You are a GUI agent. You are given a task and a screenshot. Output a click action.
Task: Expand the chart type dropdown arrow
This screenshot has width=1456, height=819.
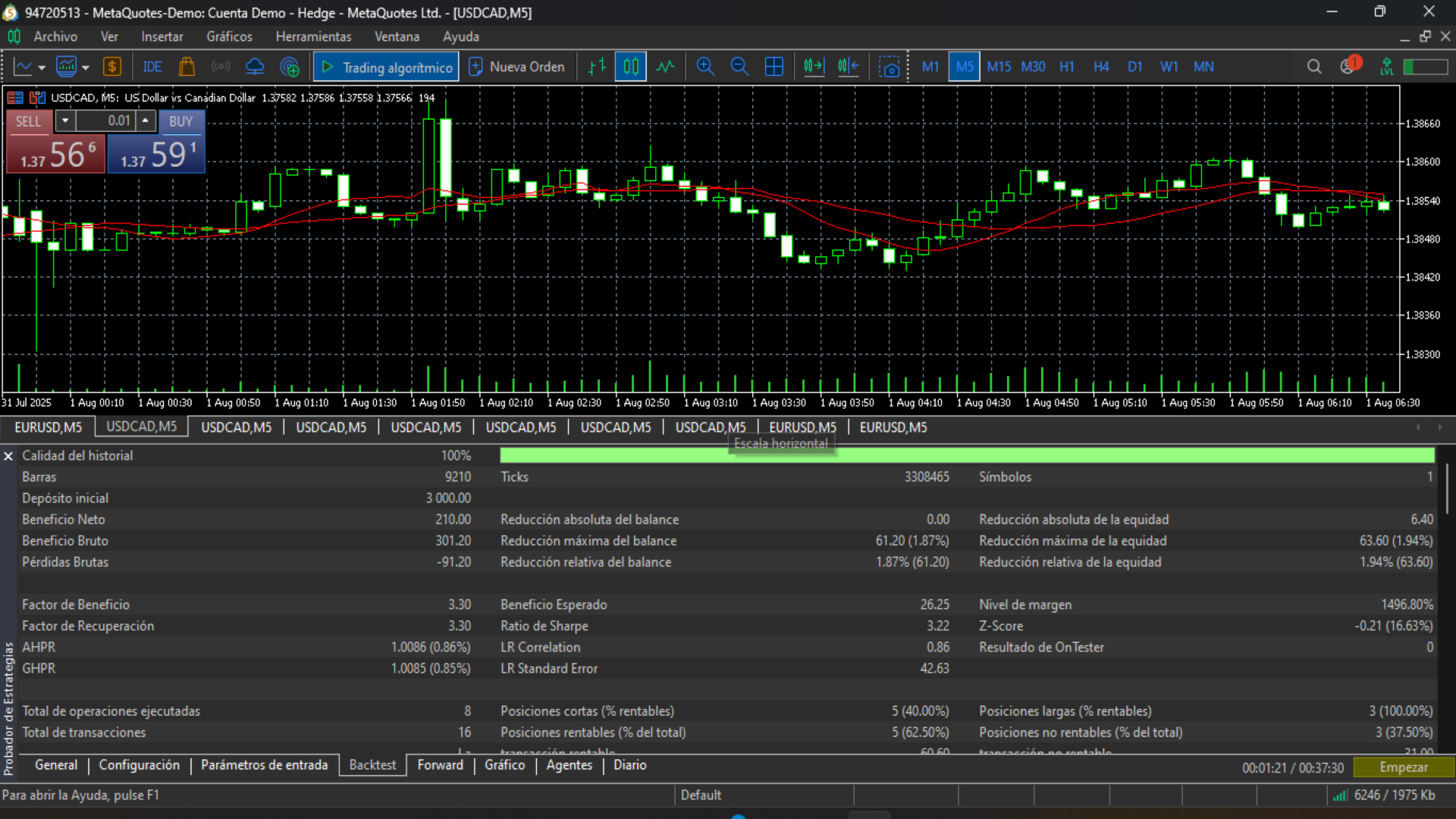point(42,67)
